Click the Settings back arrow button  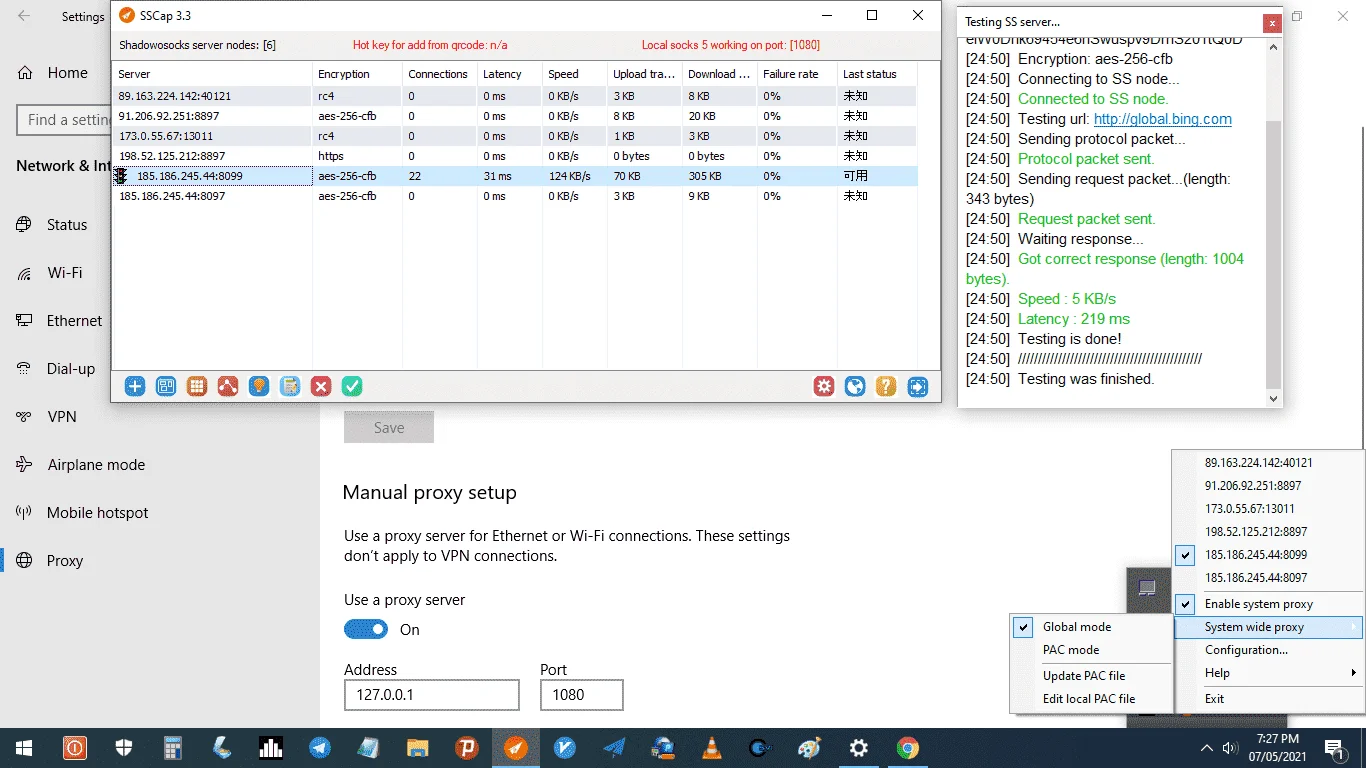(x=24, y=16)
